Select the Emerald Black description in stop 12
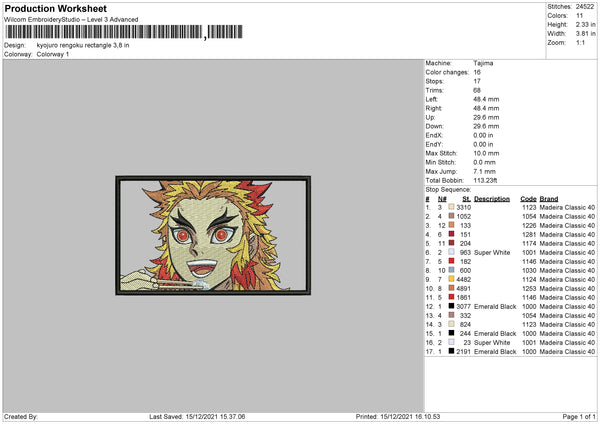Screen dimensions: 600x424 tap(495, 306)
